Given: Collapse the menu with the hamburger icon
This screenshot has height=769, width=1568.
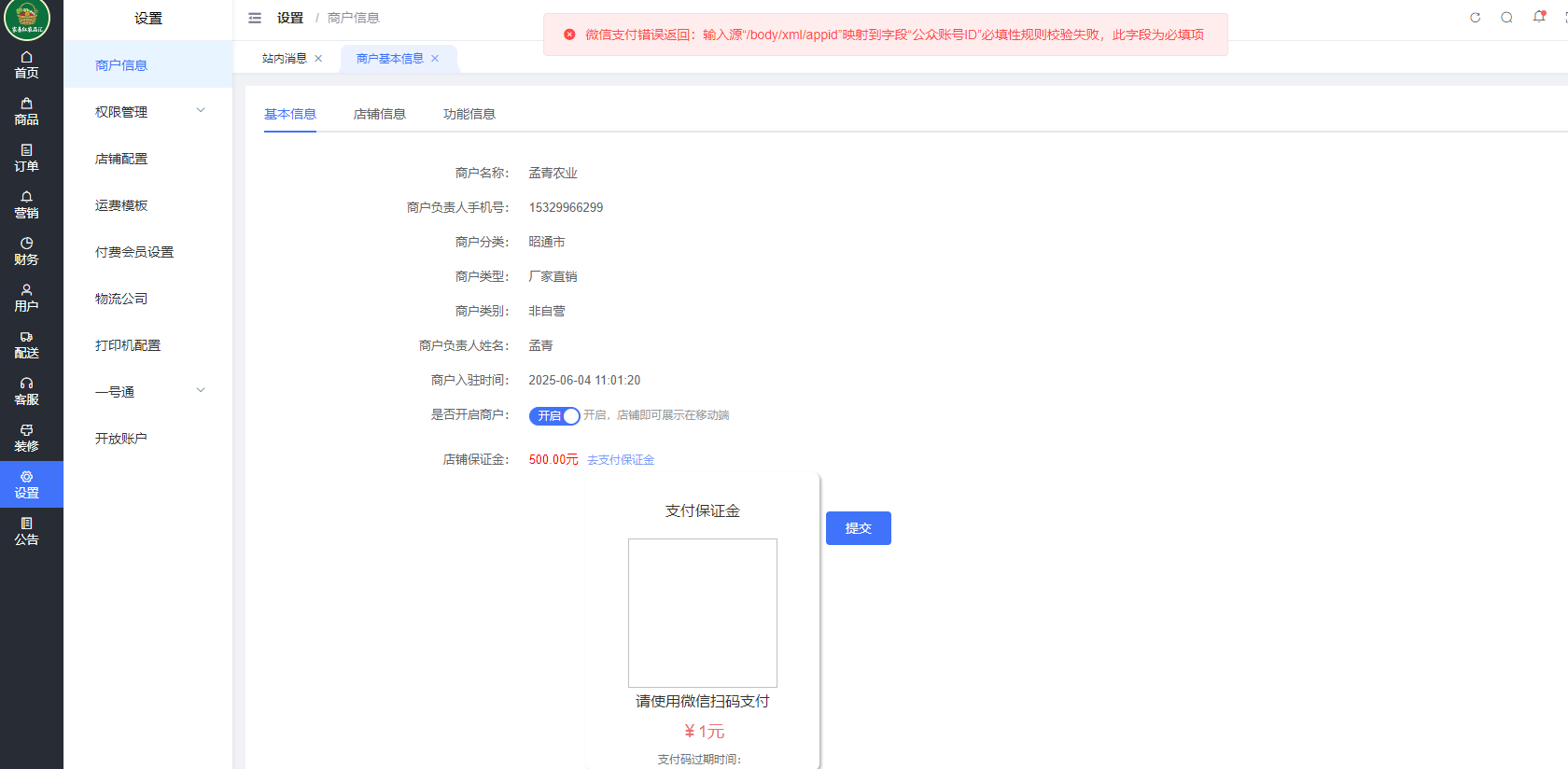Looking at the screenshot, I should tap(255, 18).
